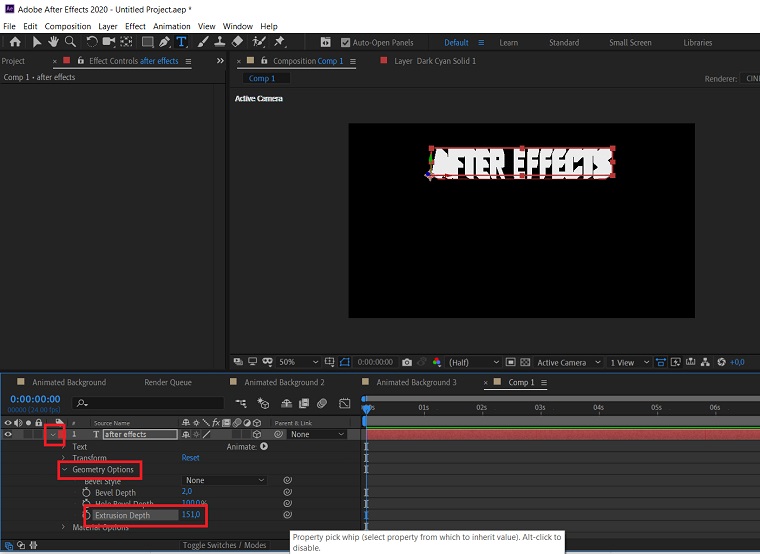Click Reset next to Transform
The width and height of the screenshot is (760, 554).
[190, 458]
